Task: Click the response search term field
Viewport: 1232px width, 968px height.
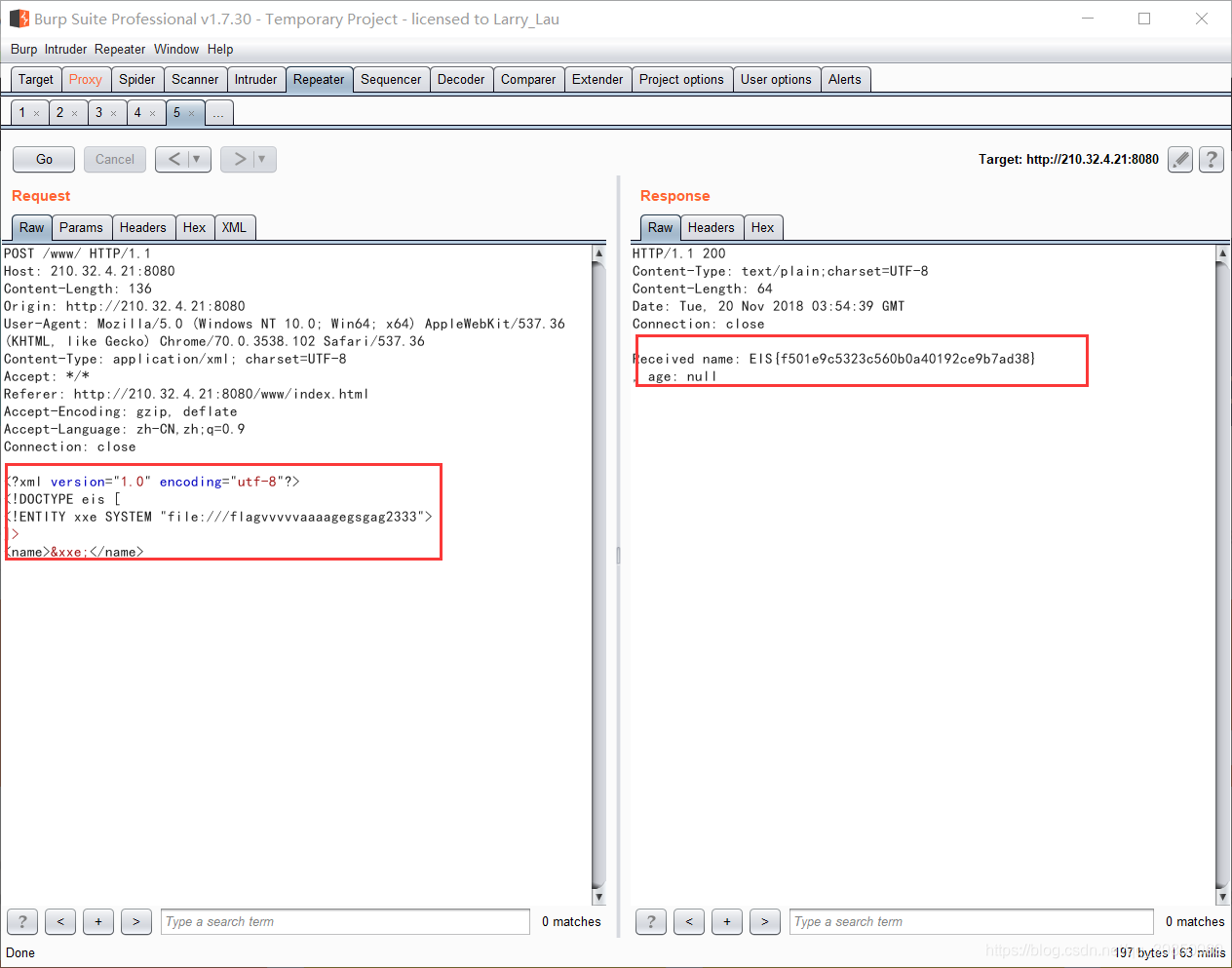Action: pos(972,921)
